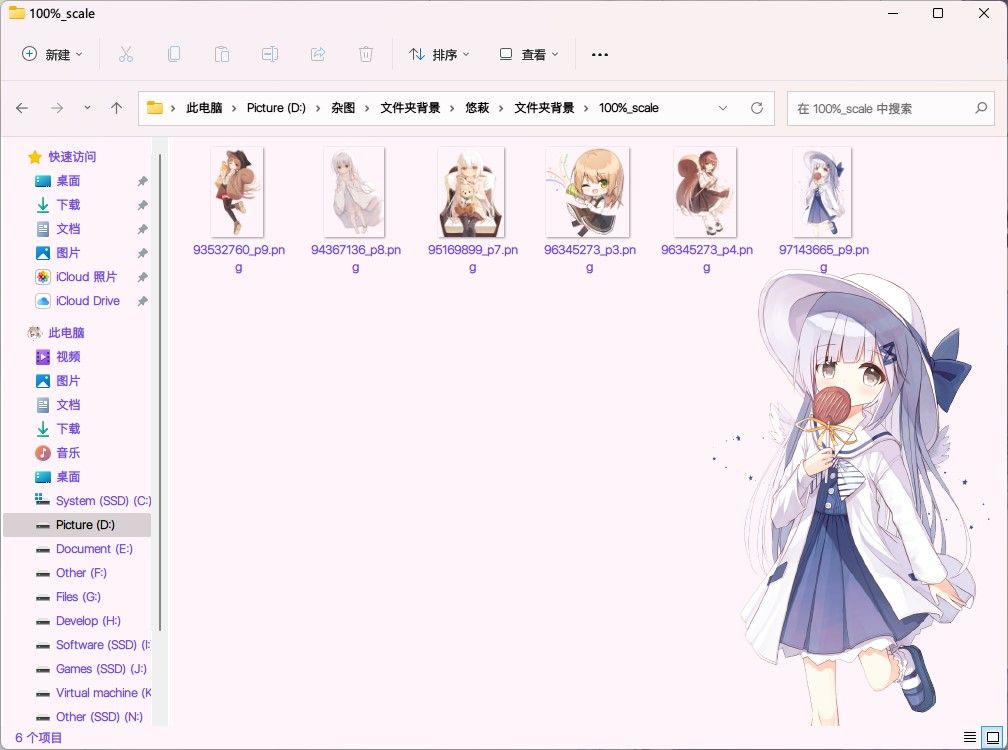Open iCloud Drive in sidebar
1008x750 pixels.
pos(87,301)
